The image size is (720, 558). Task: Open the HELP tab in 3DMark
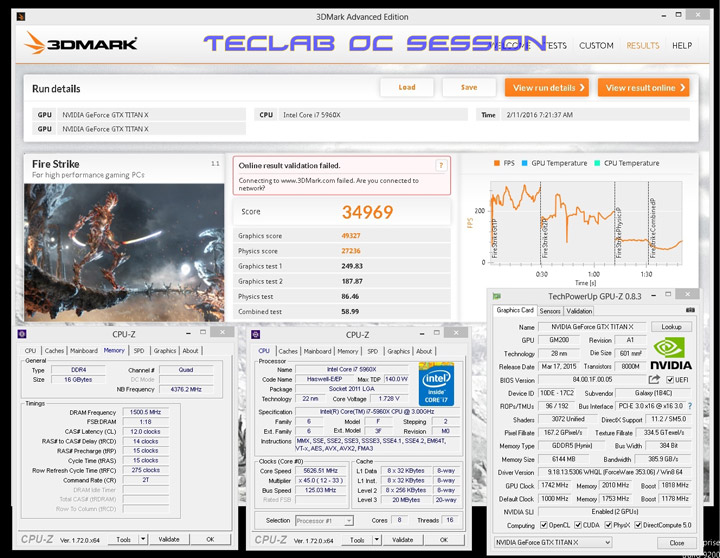click(x=682, y=45)
